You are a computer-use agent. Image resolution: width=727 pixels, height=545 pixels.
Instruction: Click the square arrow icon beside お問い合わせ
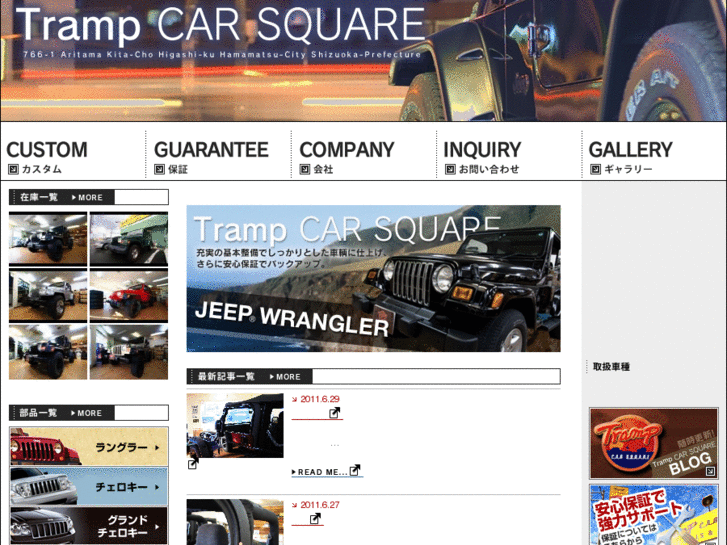pos(450,169)
